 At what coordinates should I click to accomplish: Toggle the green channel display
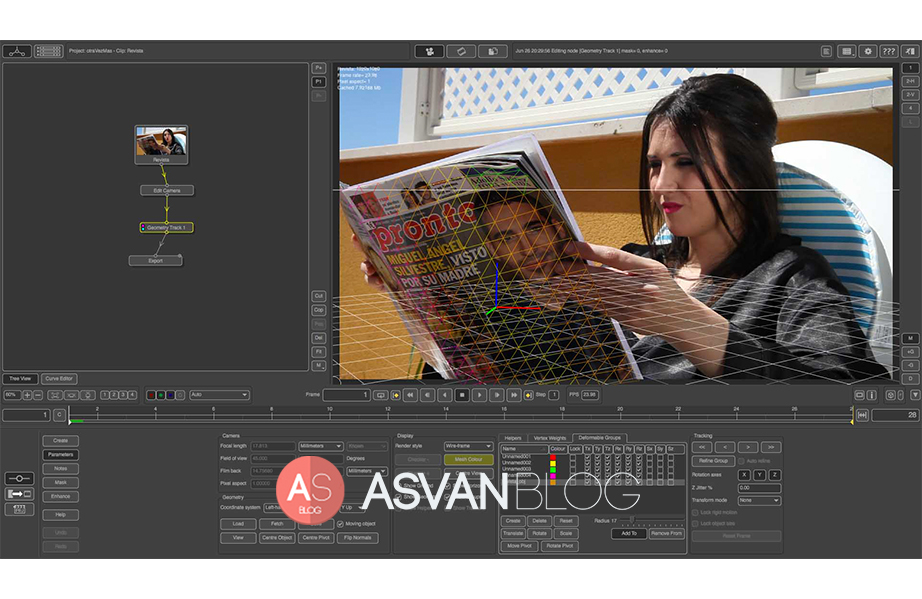(161, 395)
